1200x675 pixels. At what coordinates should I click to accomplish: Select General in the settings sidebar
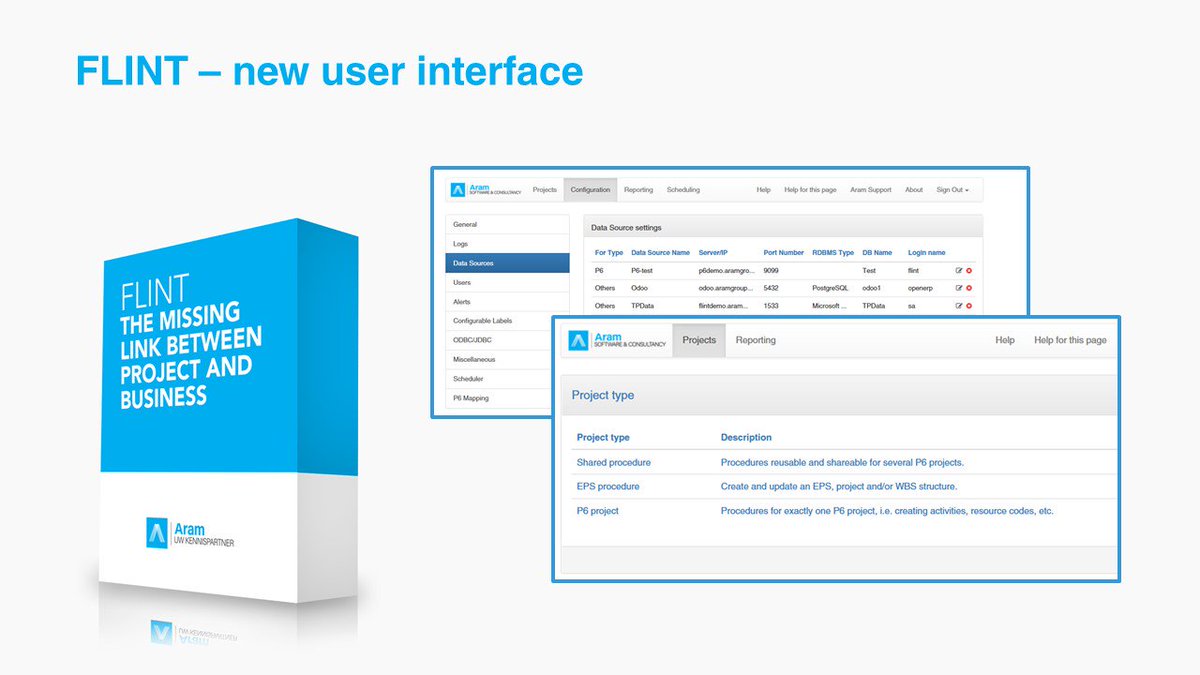[x=508, y=225]
